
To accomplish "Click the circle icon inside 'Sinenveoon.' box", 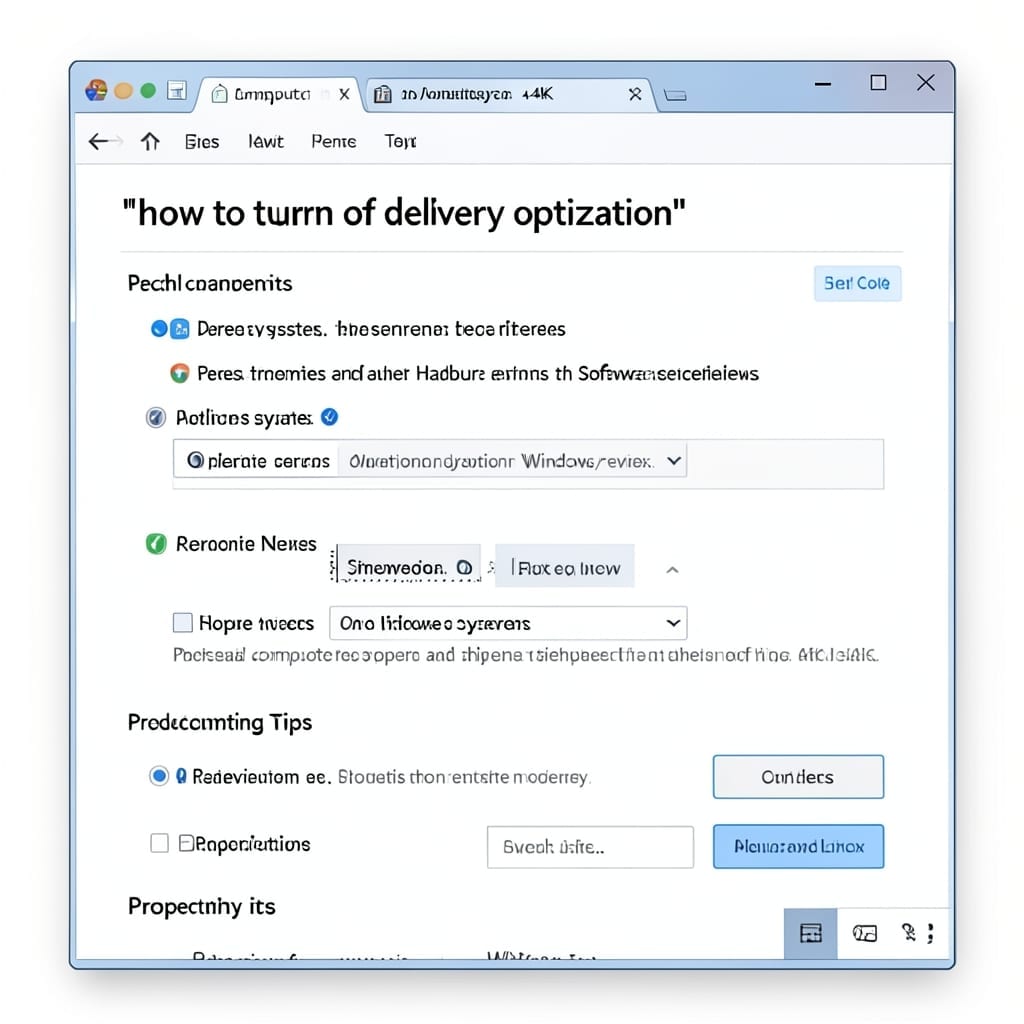I will [x=464, y=568].
